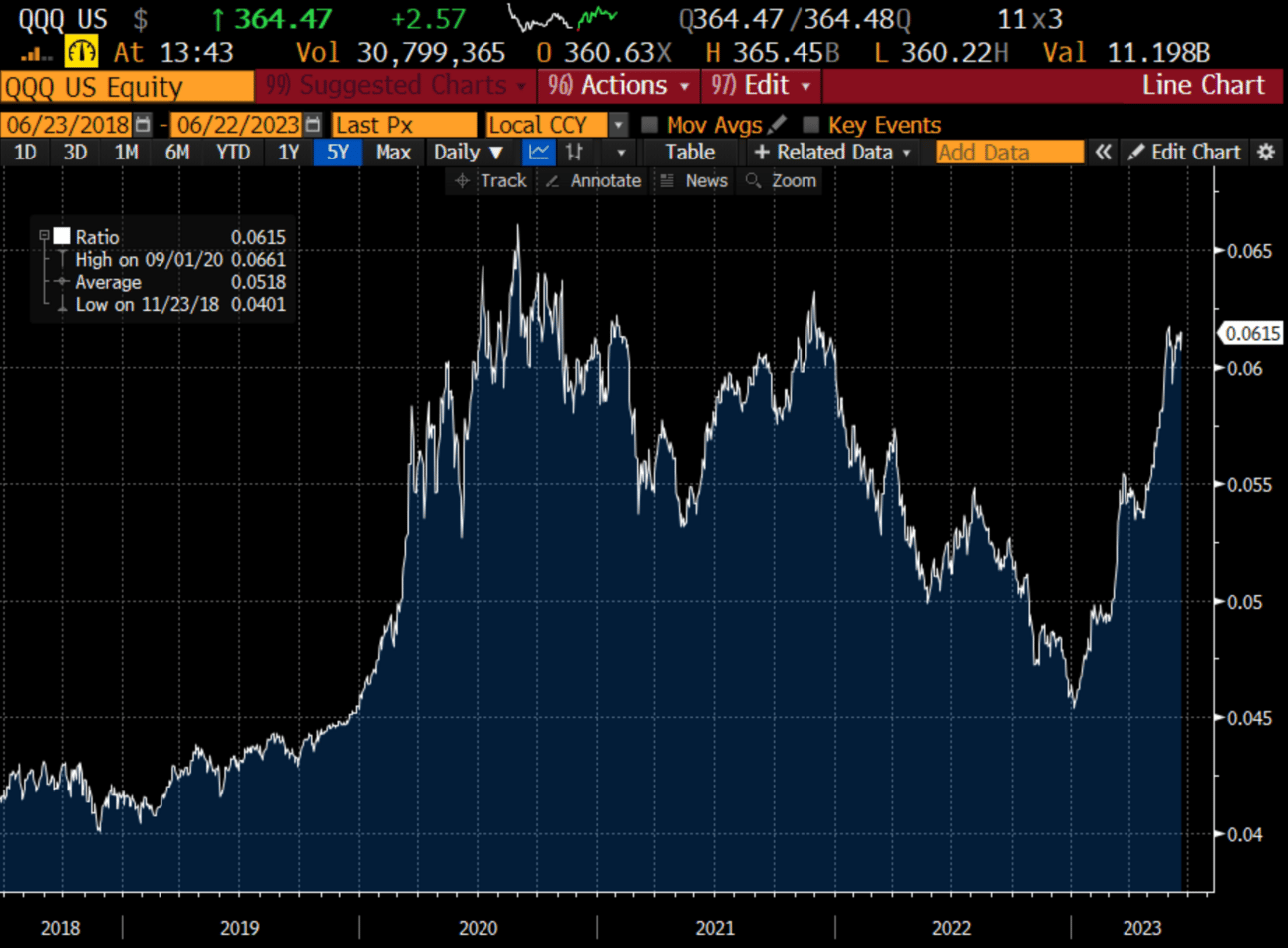Image resolution: width=1288 pixels, height=948 pixels.
Task: Click the Local CCY field
Action: pyautogui.click(x=547, y=125)
